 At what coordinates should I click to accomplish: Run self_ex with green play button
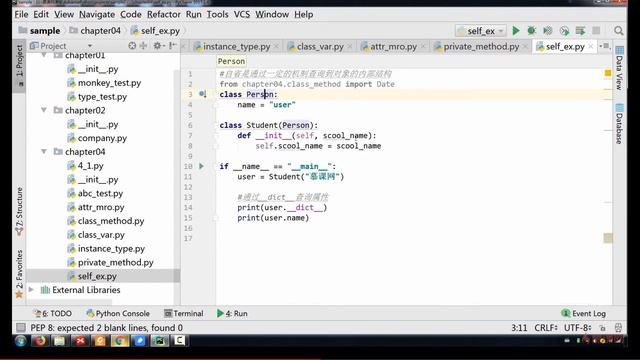tap(516, 31)
